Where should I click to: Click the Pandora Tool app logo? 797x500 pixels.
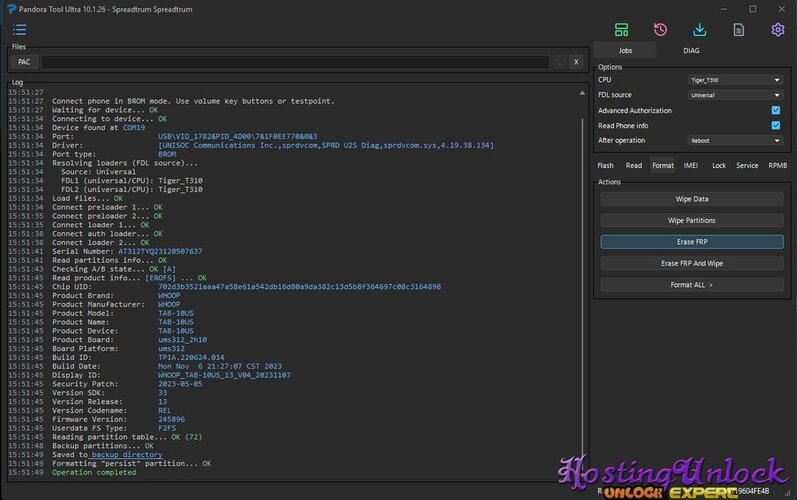[11, 9]
